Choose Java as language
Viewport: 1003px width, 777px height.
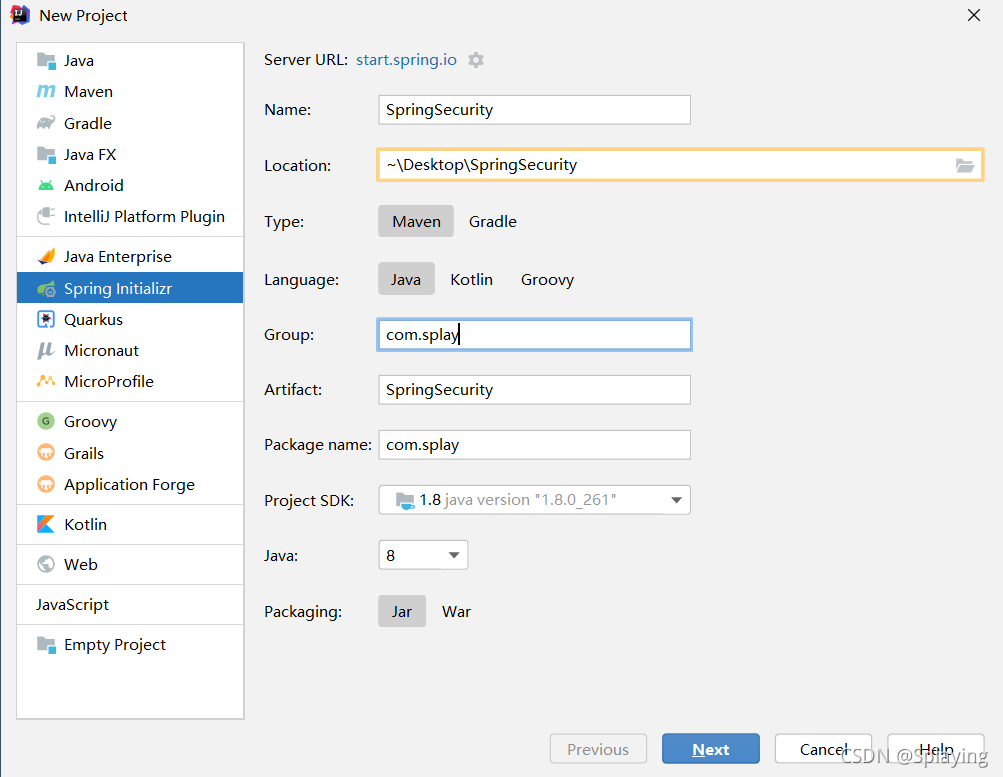(406, 279)
